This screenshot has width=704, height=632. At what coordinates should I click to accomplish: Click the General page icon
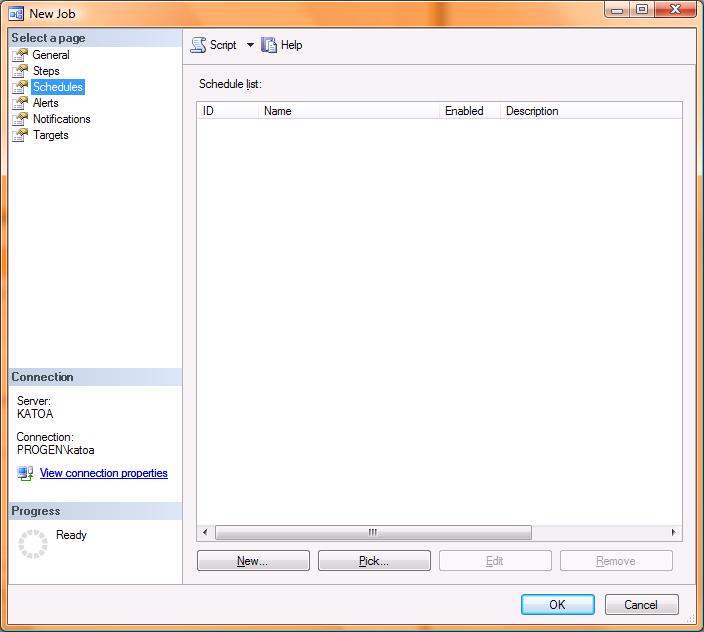coord(20,55)
